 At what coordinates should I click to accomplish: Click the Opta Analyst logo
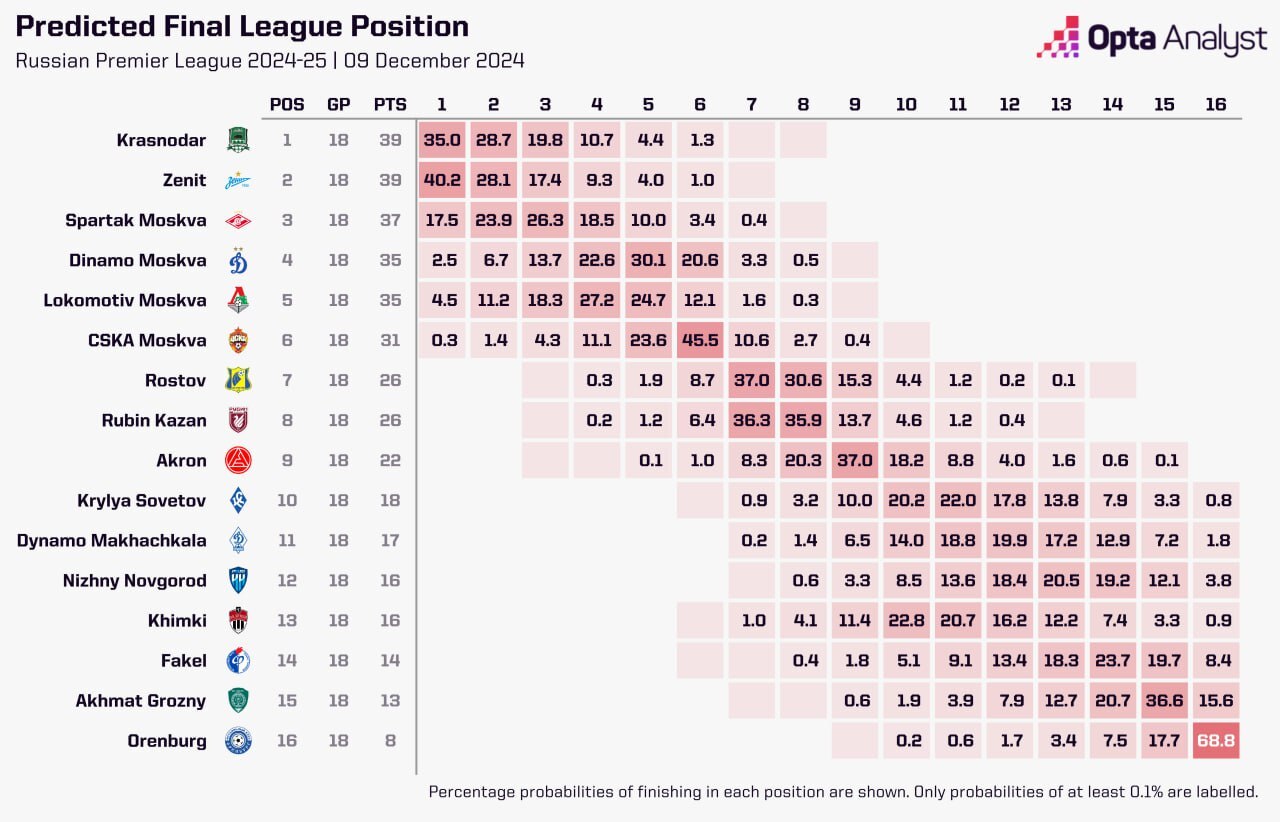pos(1152,38)
